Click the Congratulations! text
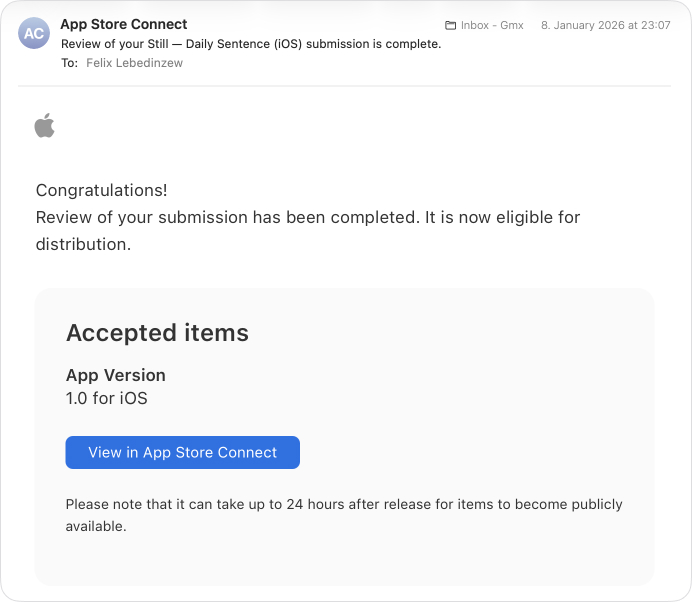Screen dimensions: 692x602 click(102, 190)
